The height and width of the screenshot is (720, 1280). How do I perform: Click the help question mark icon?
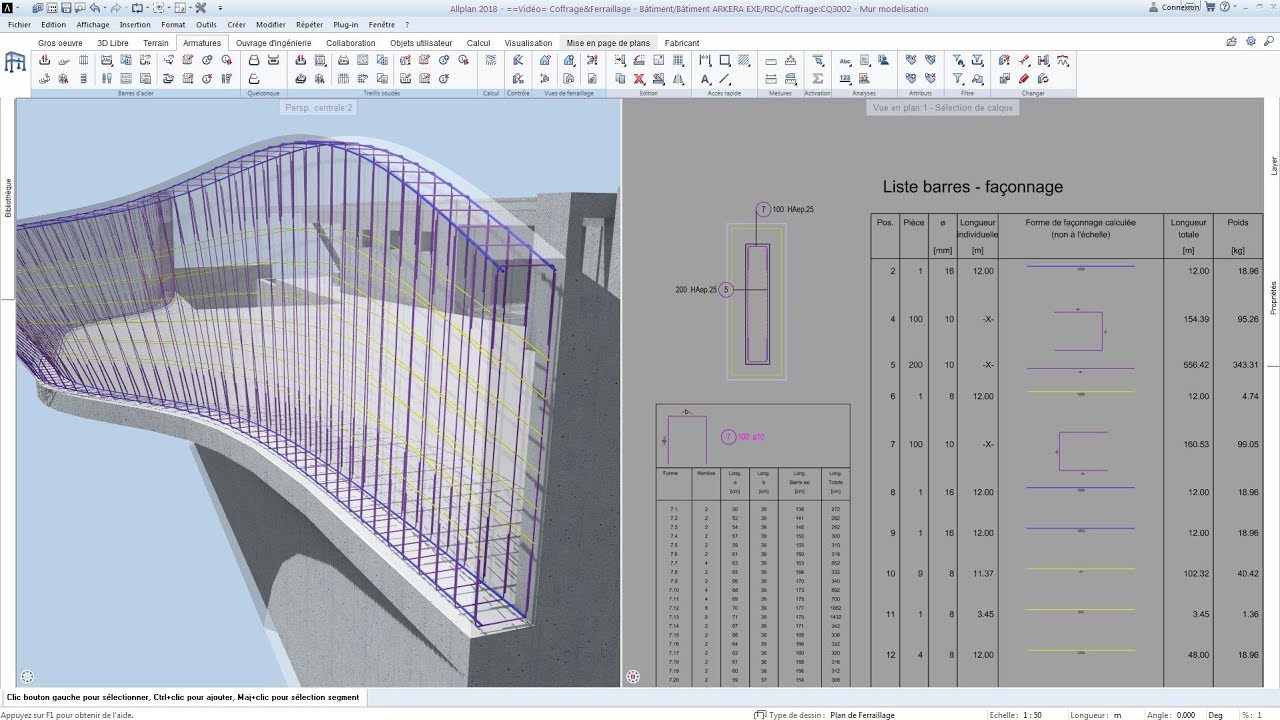click(1224, 7)
